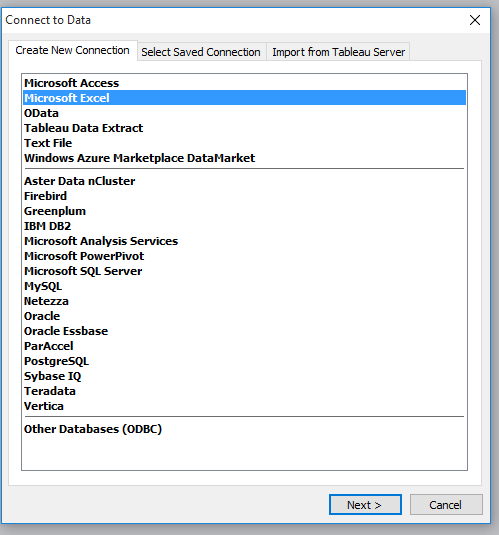Choose Windows Azure Marketplace DataMarket
The image size is (499, 535).
(x=244, y=158)
